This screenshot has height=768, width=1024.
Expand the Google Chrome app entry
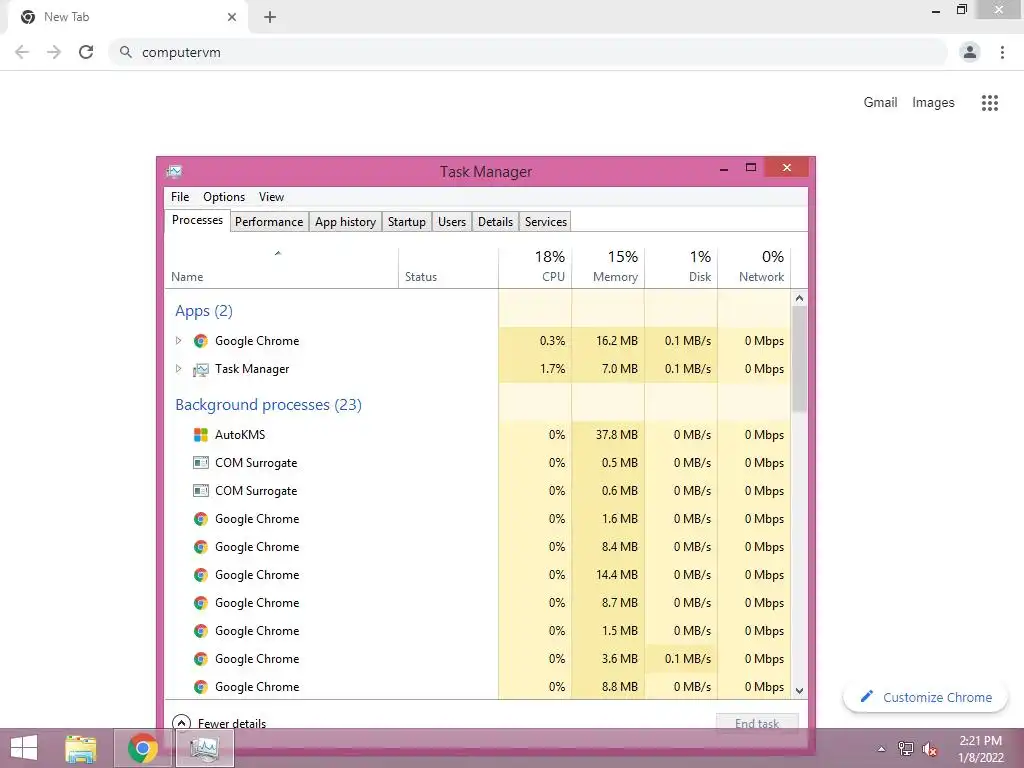(178, 341)
